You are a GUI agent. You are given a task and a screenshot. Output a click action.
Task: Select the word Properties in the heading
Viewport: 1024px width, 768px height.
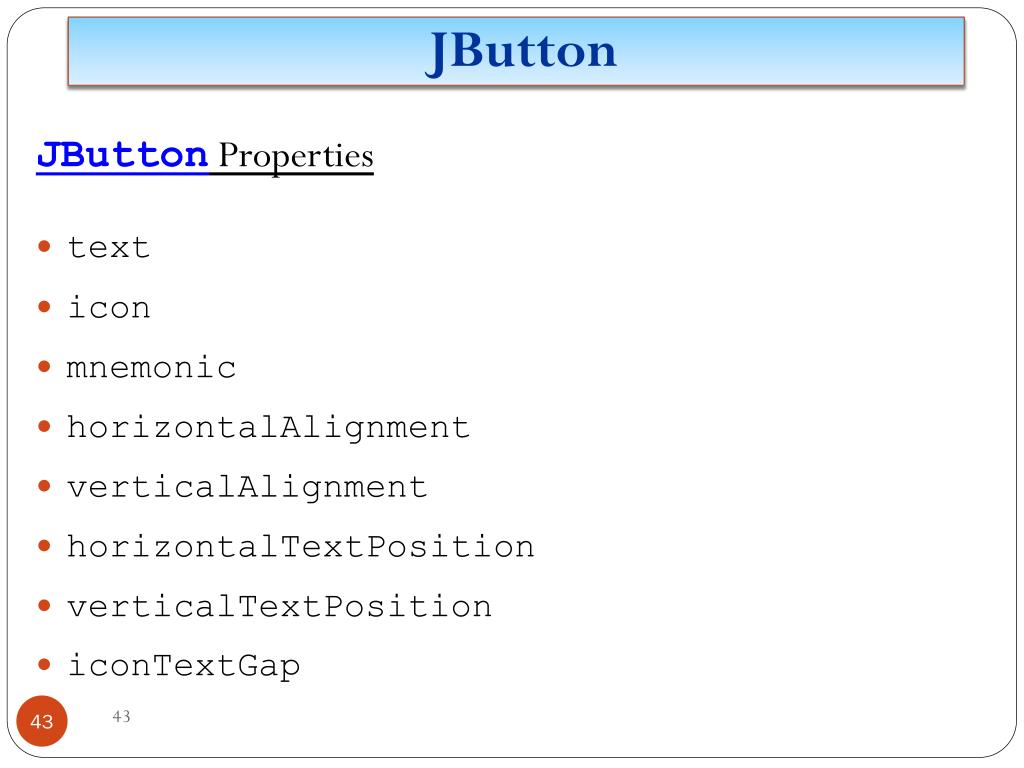pos(296,157)
